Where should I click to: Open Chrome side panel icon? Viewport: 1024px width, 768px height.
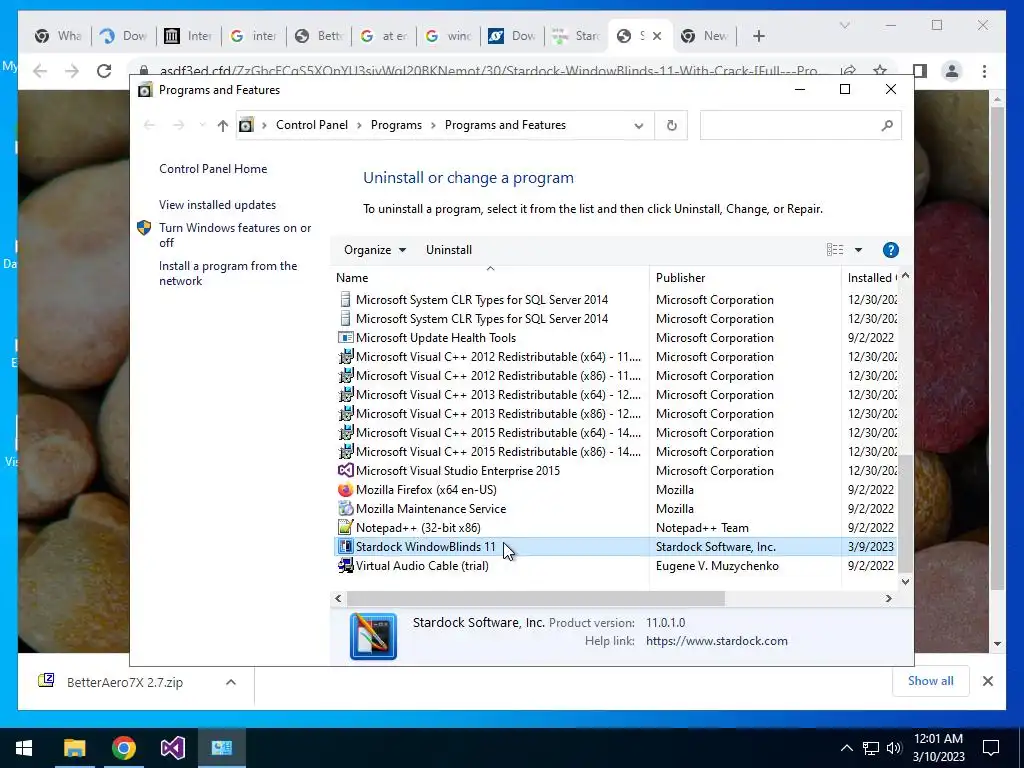click(920, 71)
